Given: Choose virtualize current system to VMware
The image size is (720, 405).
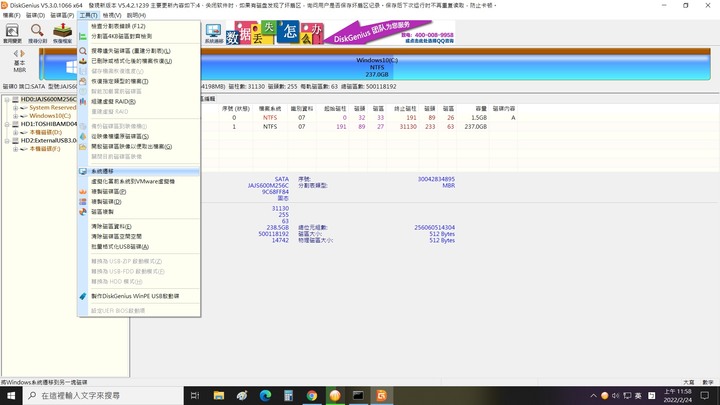Looking at the screenshot, I should click(x=139, y=181).
